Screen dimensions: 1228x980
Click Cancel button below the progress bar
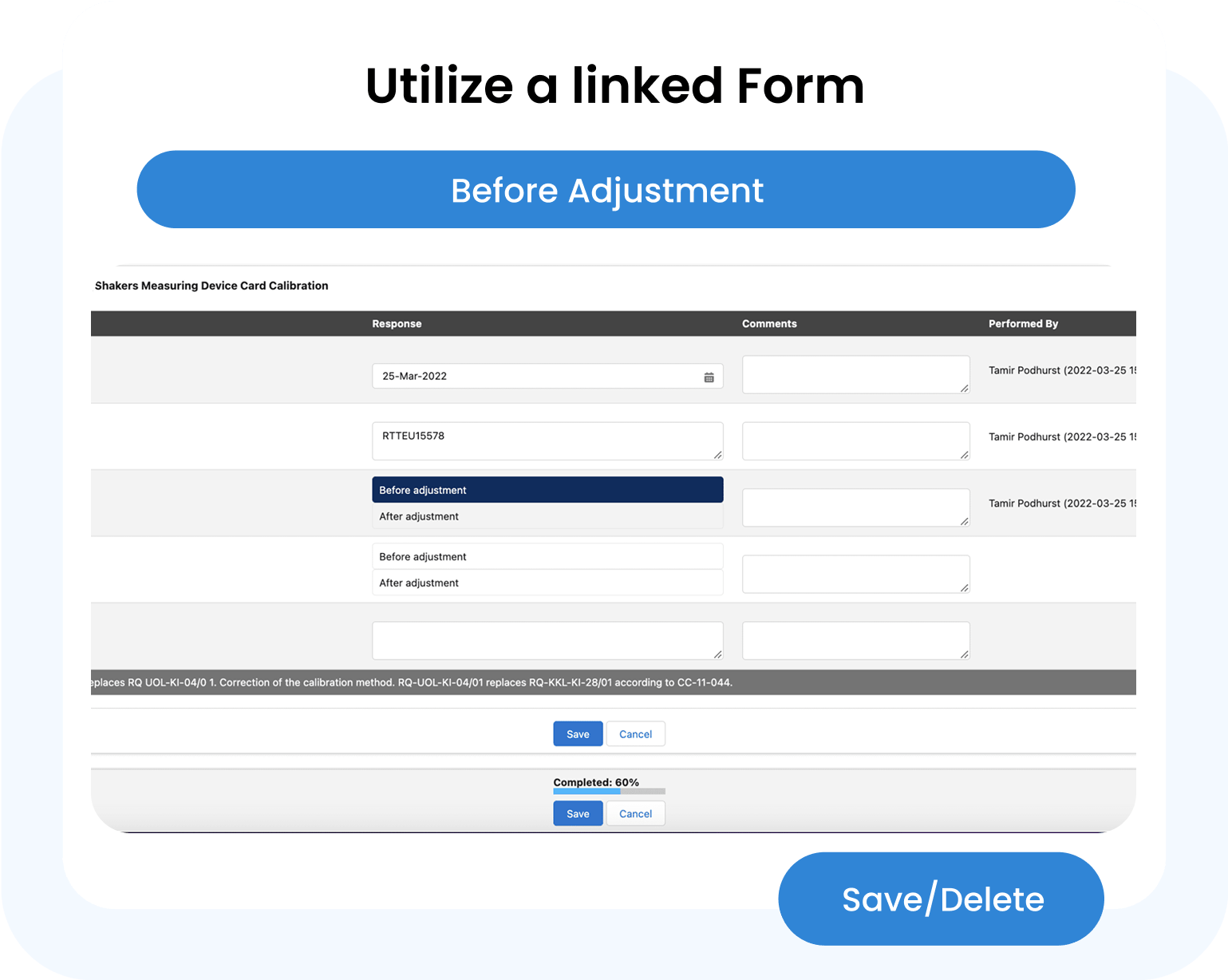635,814
